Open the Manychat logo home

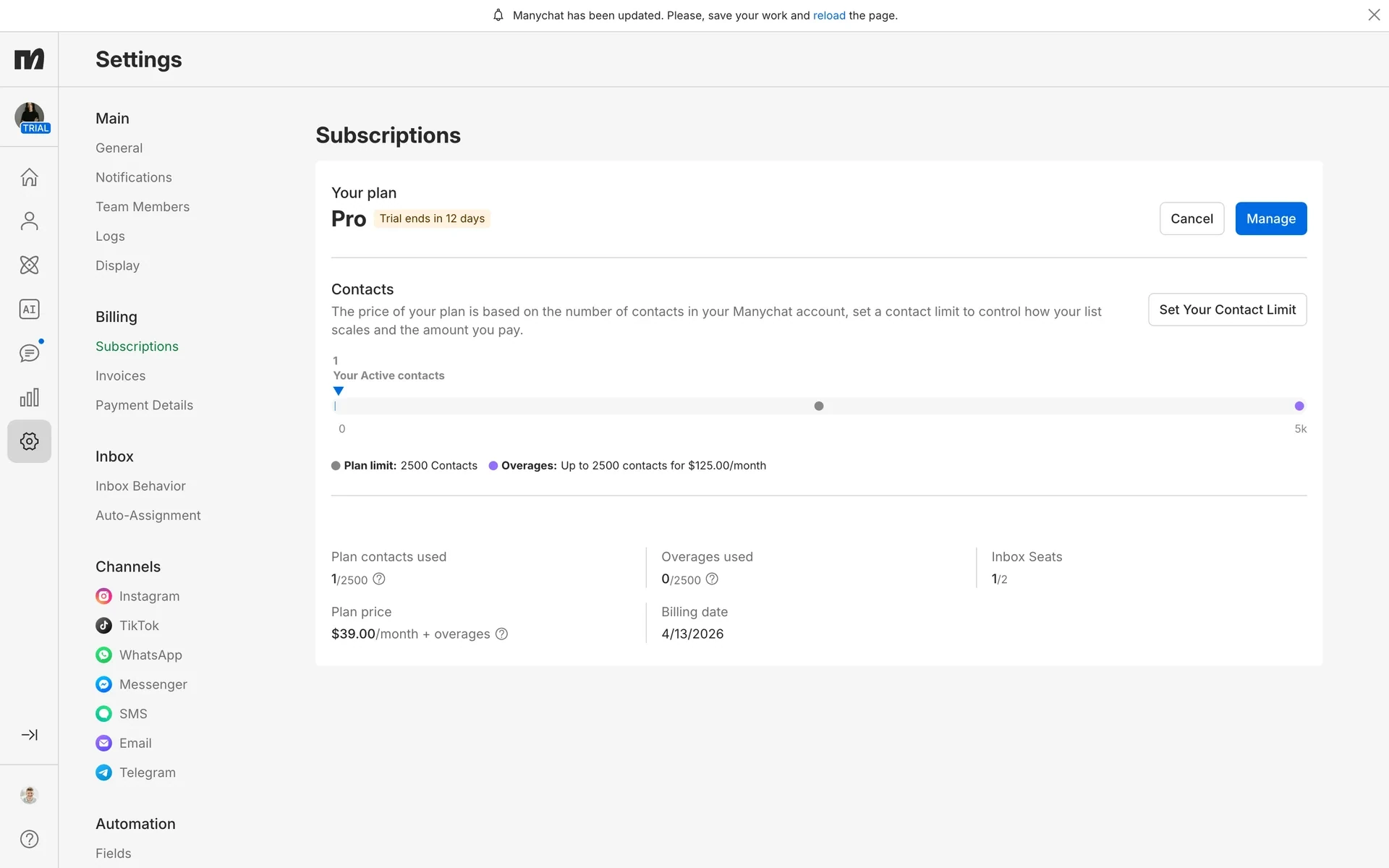29,59
